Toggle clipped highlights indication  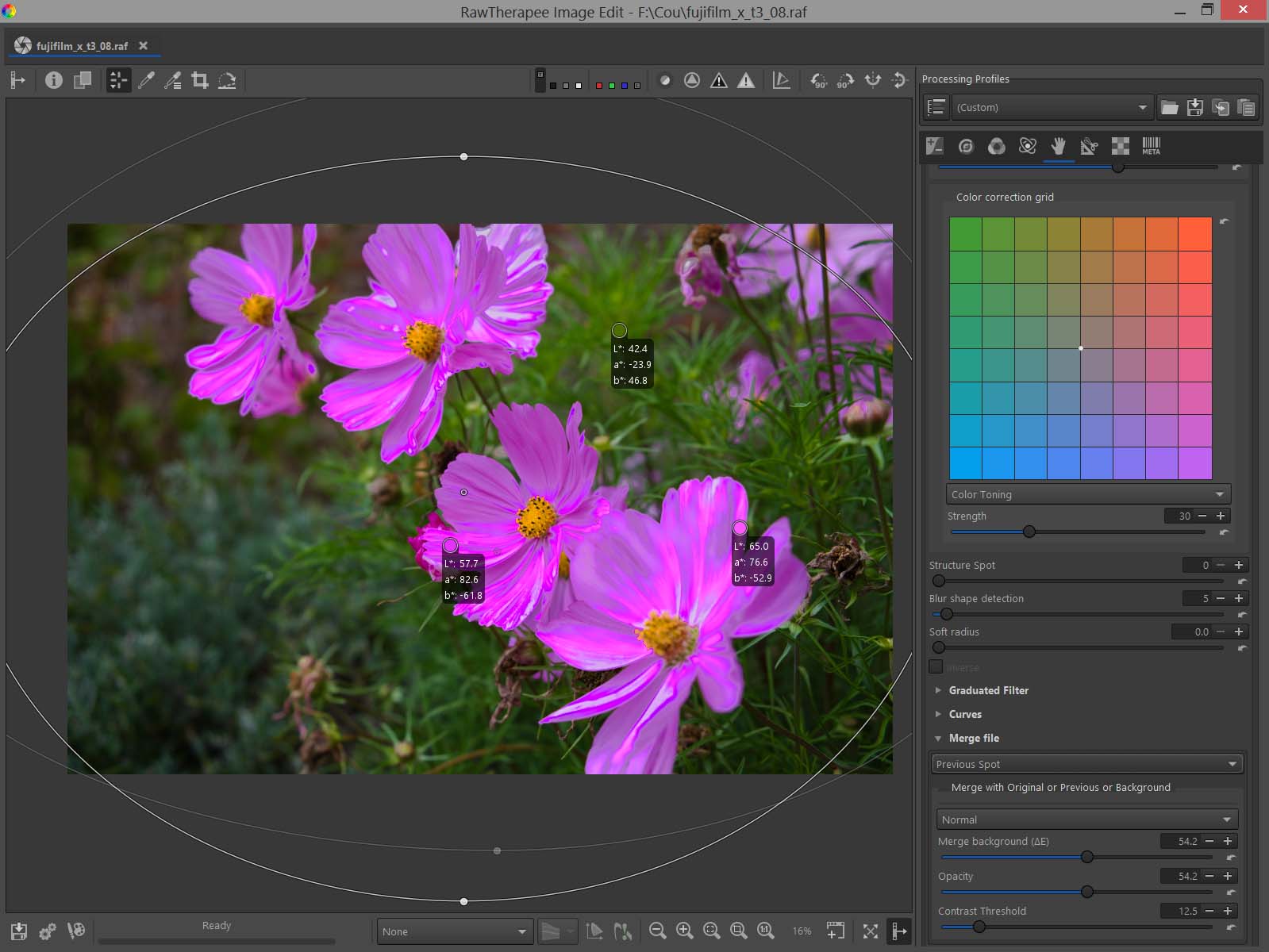pos(745,80)
